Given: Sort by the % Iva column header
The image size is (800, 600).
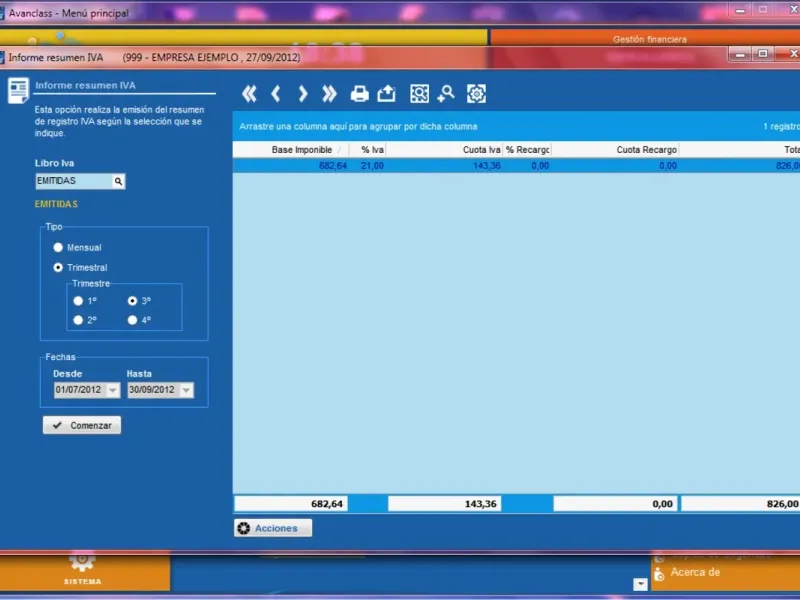Looking at the screenshot, I should pos(368,149).
